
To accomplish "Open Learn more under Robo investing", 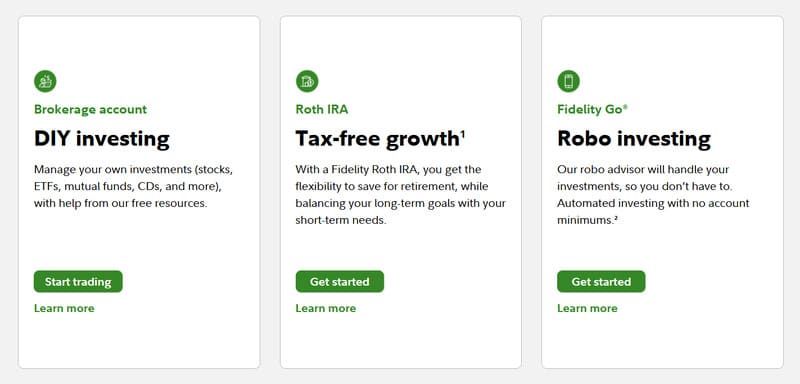I will click(587, 308).
